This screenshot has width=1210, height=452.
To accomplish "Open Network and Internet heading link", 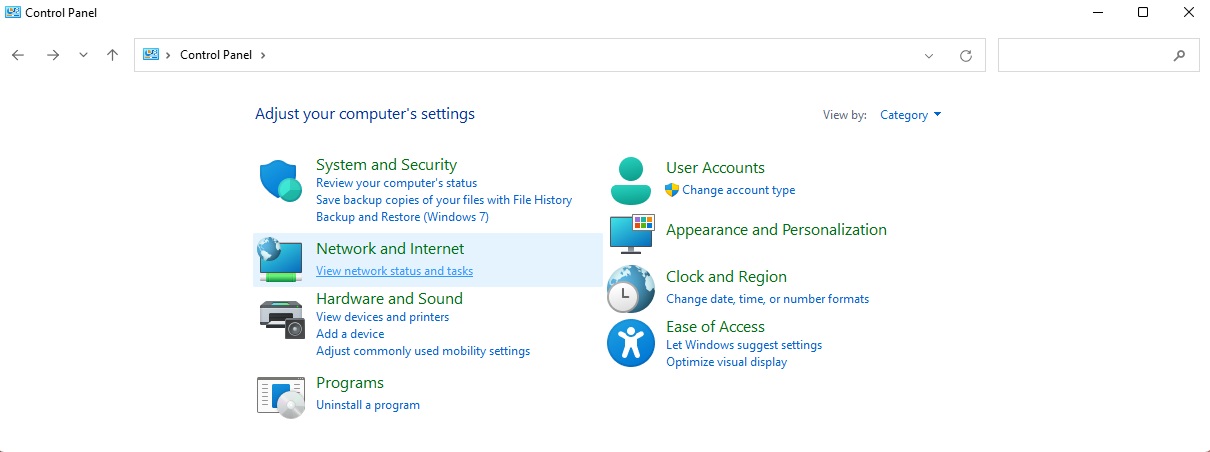I will coord(390,249).
